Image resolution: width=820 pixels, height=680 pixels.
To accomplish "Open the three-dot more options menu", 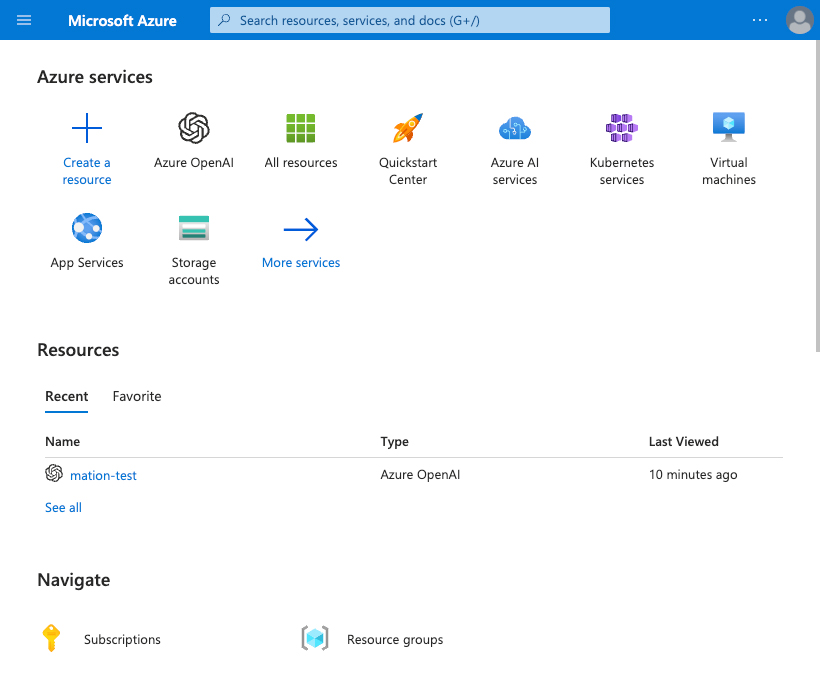I will [760, 20].
